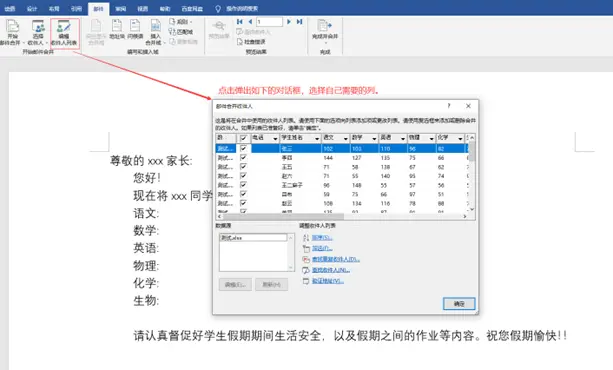Image resolution: width=613 pixels, height=370 pixels.
Task: Click Match Fields (匹配域) in ribbon
Action: click(x=181, y=32)
